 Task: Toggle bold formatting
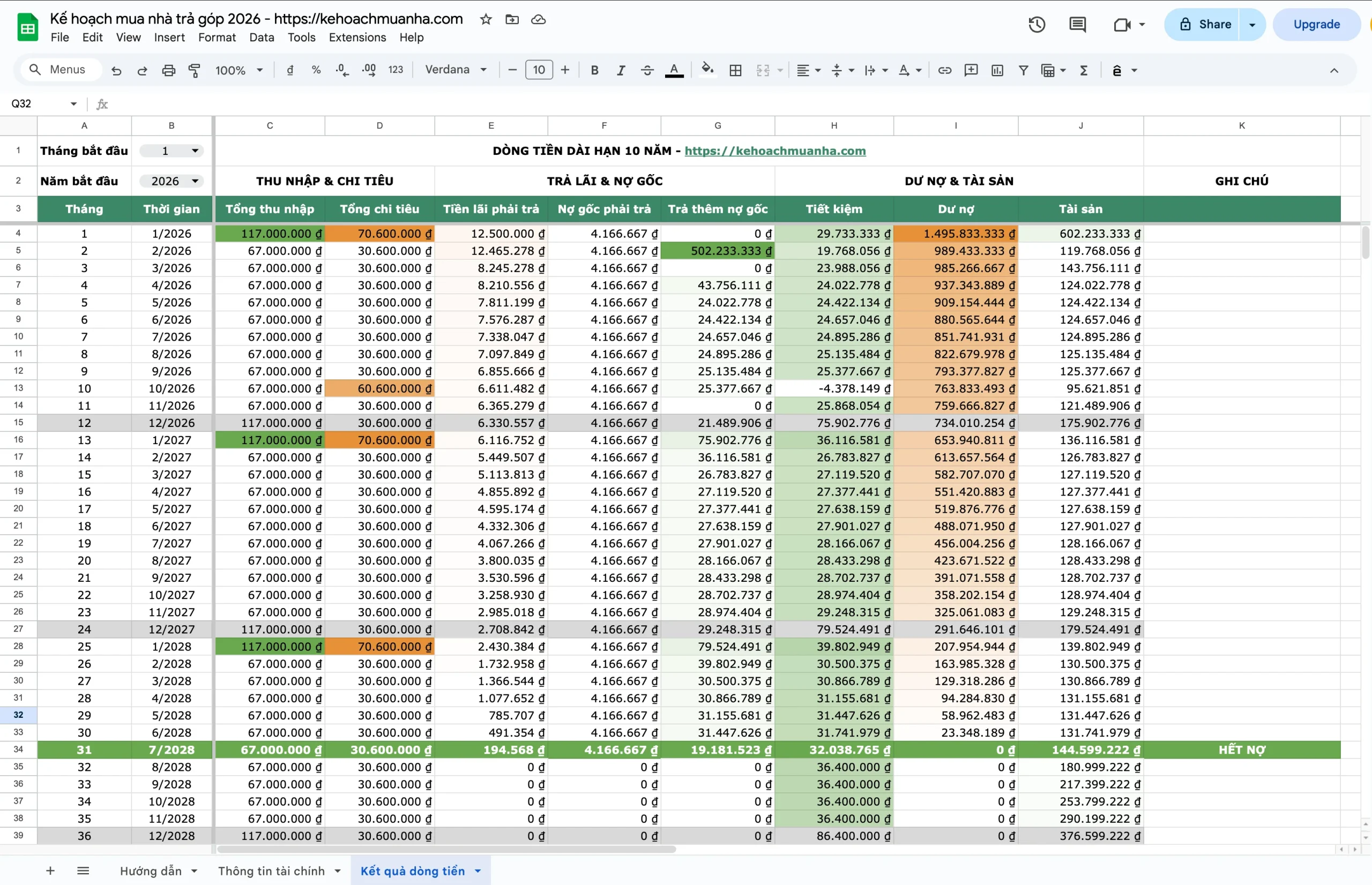(595, 70)
